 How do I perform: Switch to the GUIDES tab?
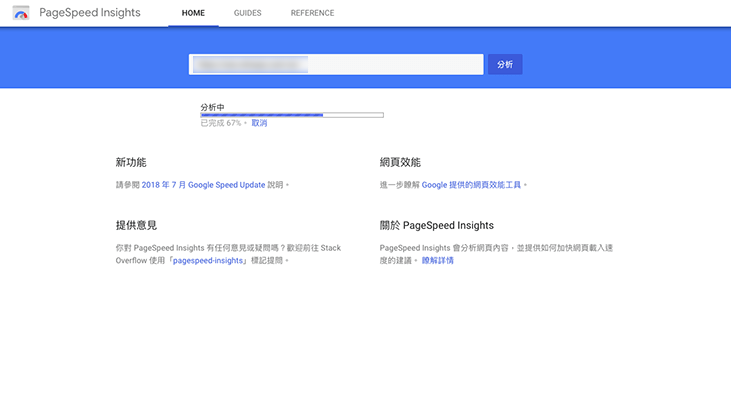[x=248, y=13]
